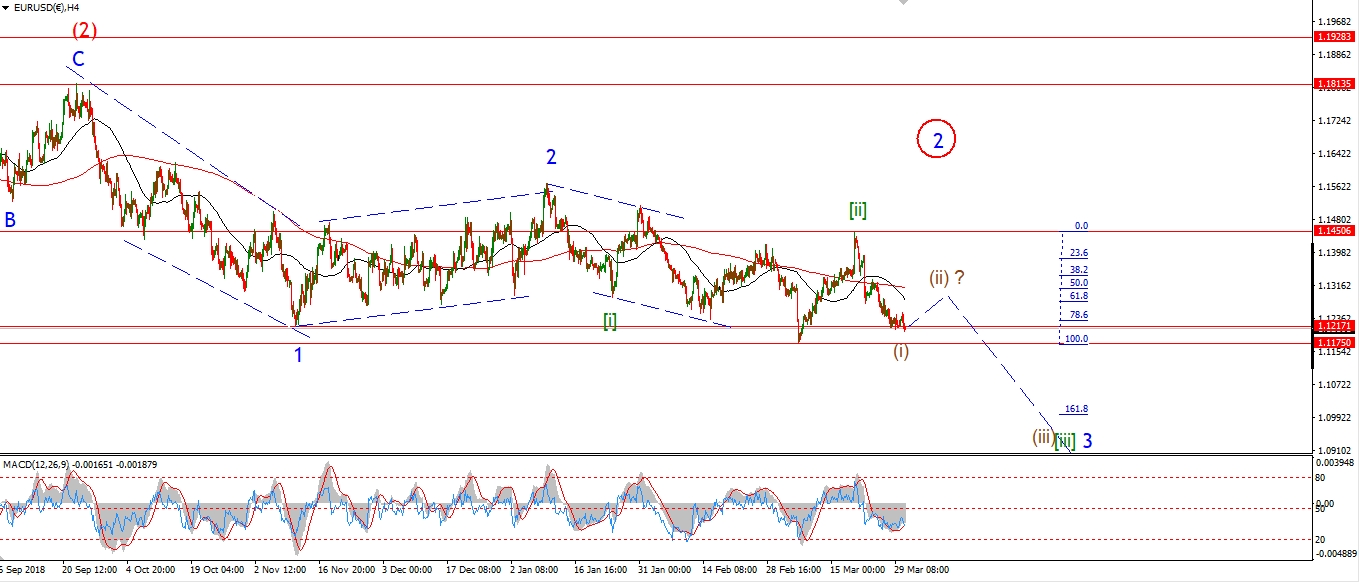
Task: Click the 1.19283 red price tag
Action: click(1333, 37)
